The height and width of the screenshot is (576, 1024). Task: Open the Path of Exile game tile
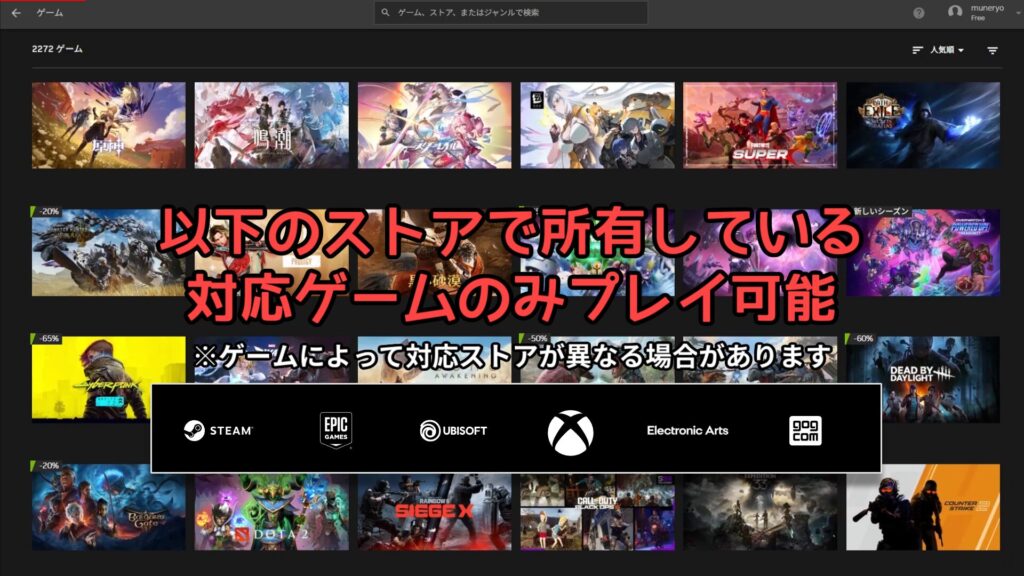tap(923, 125)
